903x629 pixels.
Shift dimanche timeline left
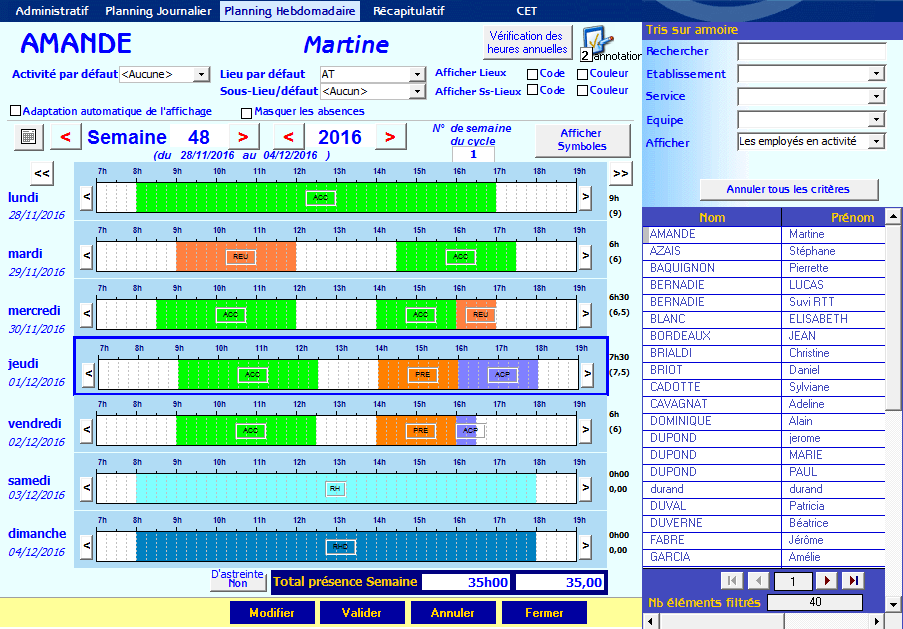click(86, 545)
